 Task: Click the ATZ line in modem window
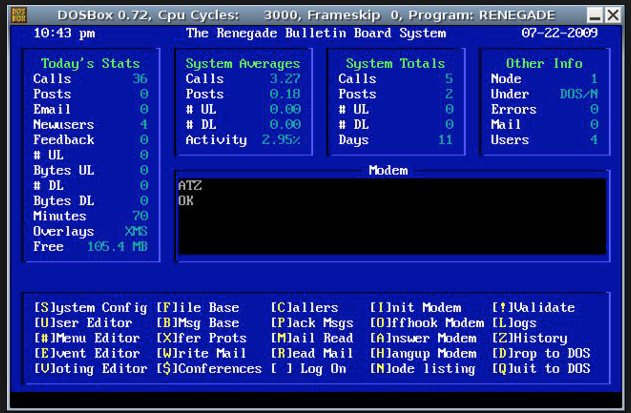190,186
